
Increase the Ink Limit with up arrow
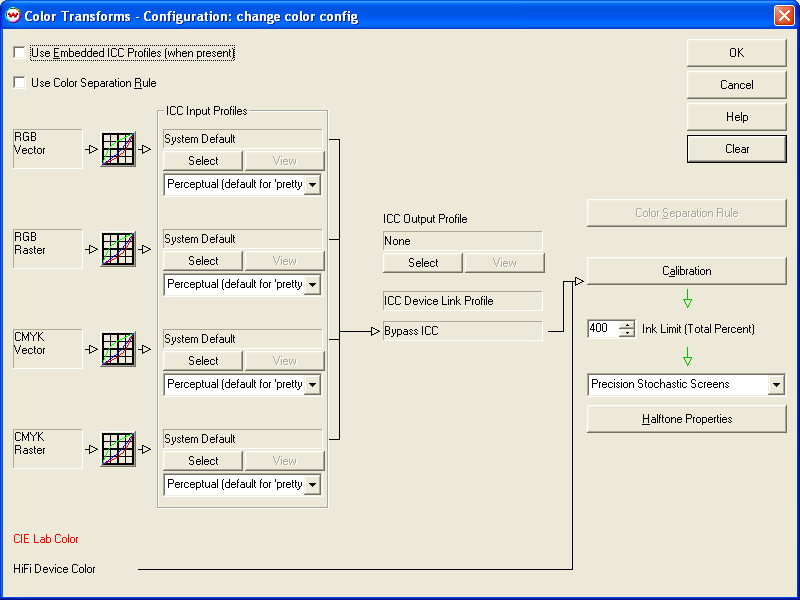(627, 324)
